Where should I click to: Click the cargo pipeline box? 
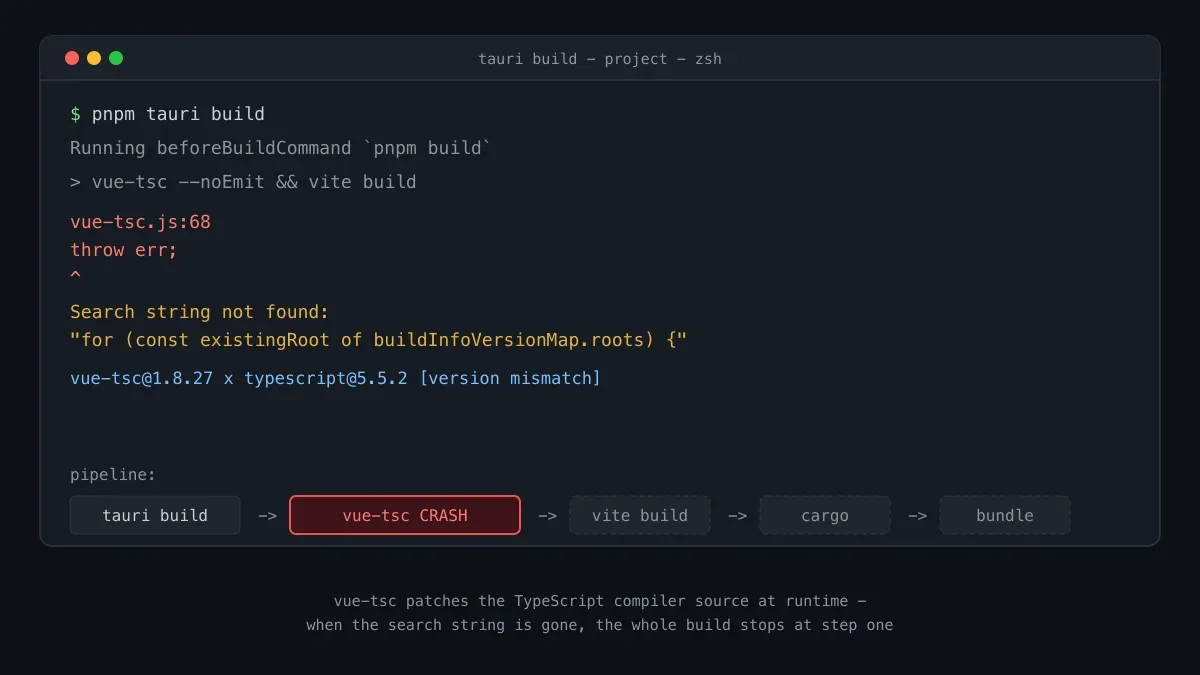pos(825,515)
